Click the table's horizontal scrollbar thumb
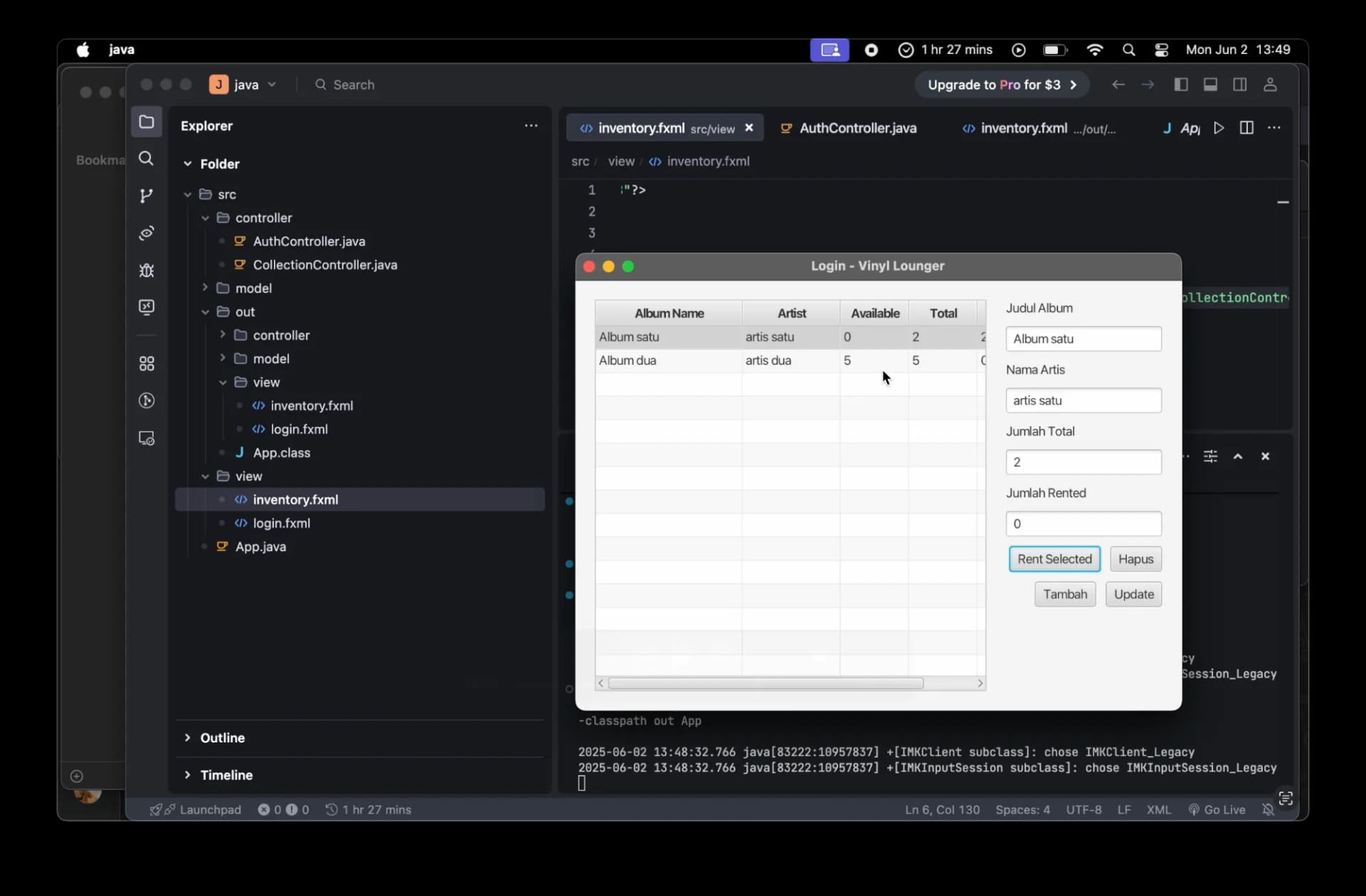Screen dimensions: 1366x896 tap(765, 683)
